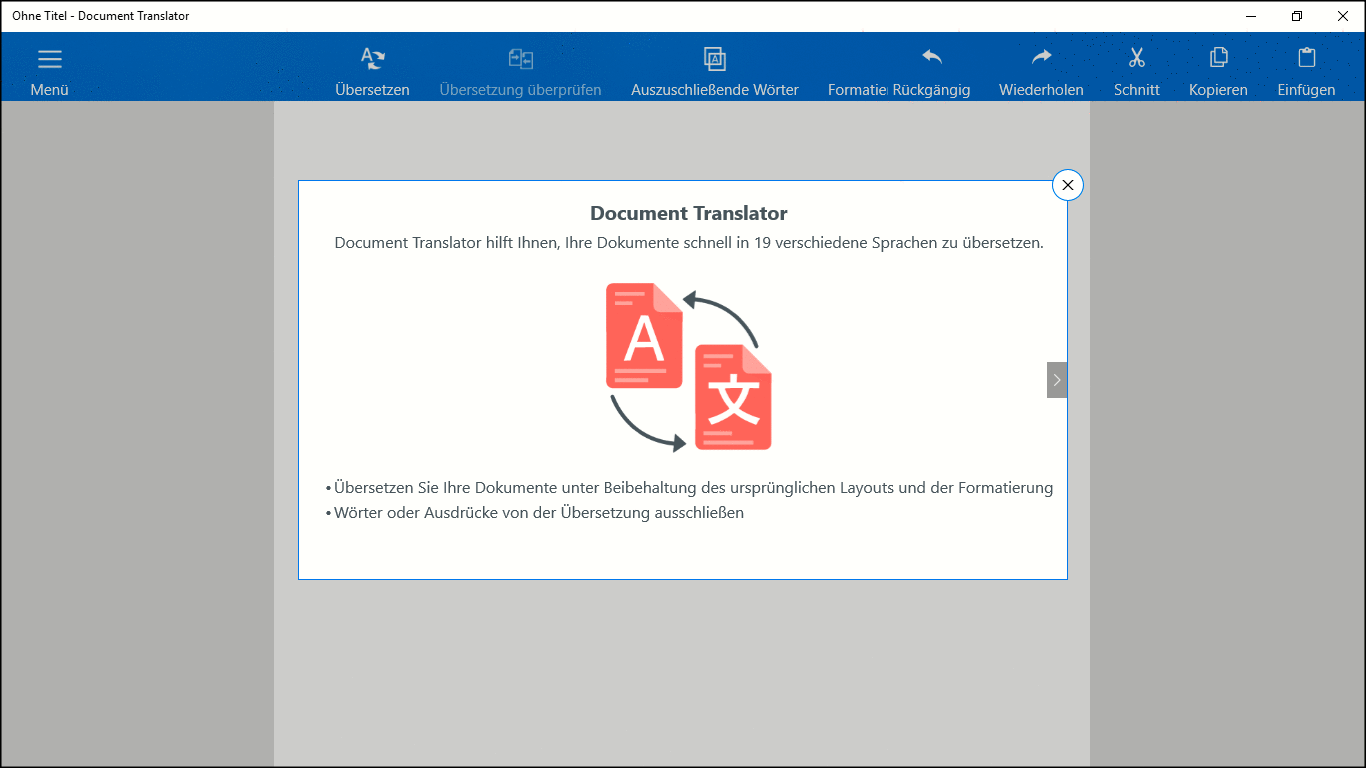Click the Document Translator dialog heading

[688, 213]
